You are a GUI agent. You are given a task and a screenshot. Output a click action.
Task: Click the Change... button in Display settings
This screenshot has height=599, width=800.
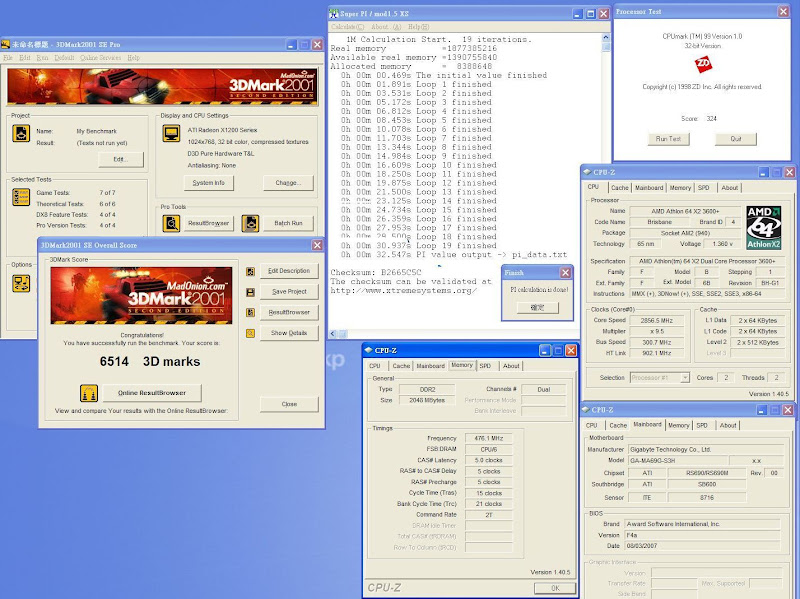pyautogui.click(x=288, y=183)
